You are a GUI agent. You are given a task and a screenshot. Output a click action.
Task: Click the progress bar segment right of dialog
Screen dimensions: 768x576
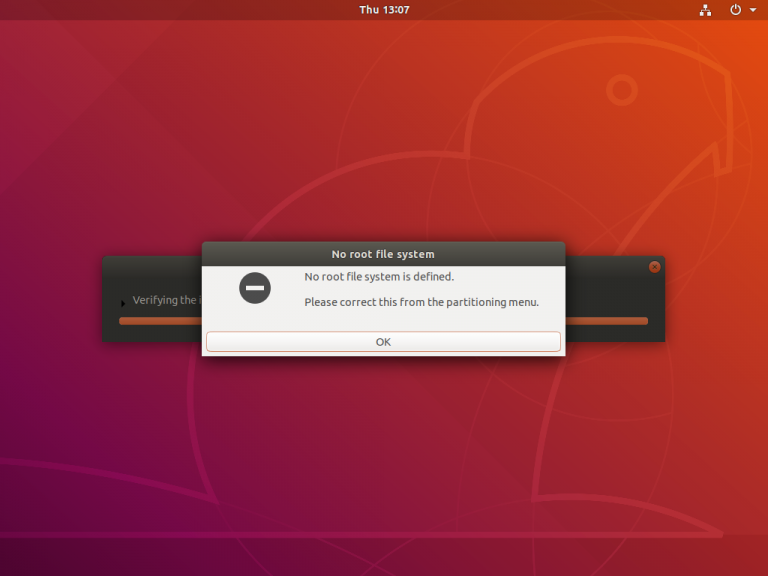pyautogui.click(x=607, y=321)
